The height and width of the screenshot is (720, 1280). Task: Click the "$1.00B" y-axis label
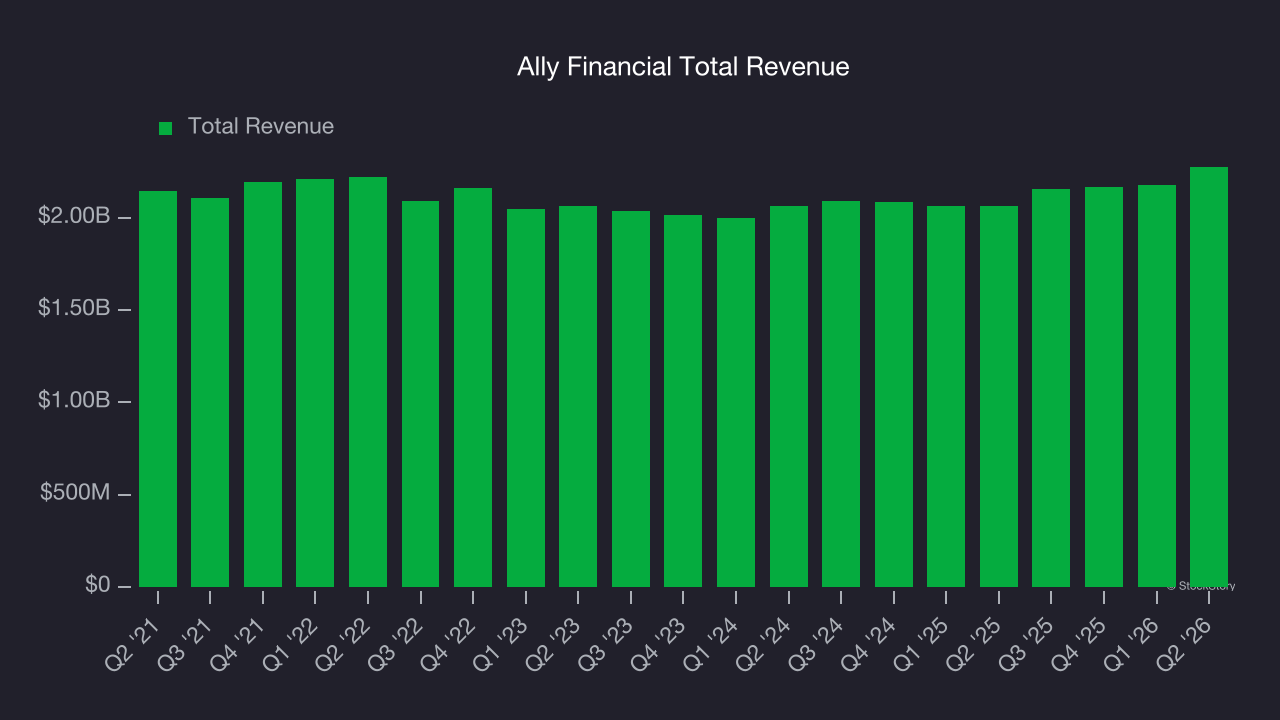coord(74,401)
